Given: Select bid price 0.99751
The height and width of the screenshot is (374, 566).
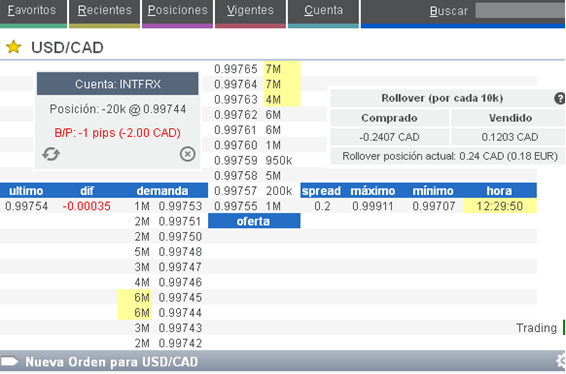Looking at the screenshot, I should [x=180, y=221].
